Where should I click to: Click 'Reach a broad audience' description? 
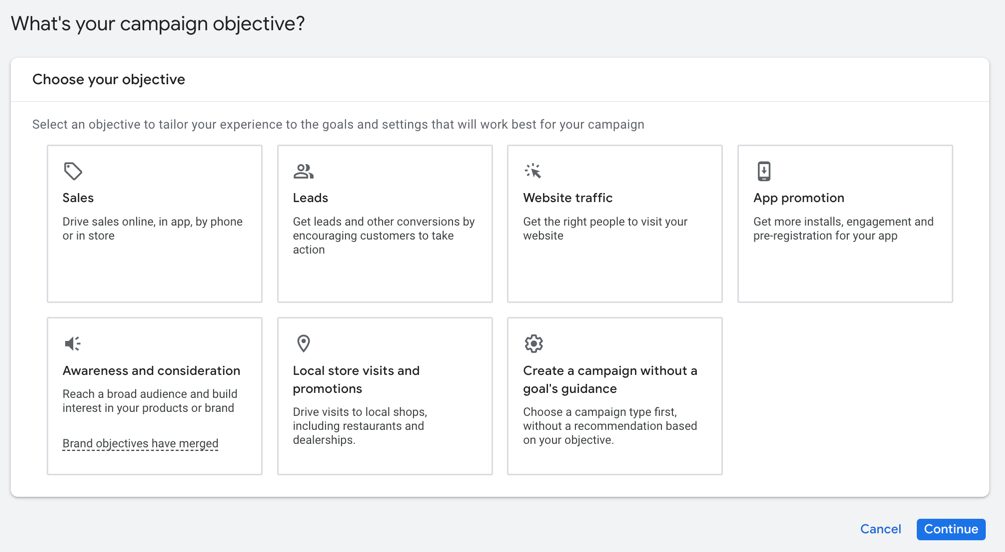(x=149, y=401)
